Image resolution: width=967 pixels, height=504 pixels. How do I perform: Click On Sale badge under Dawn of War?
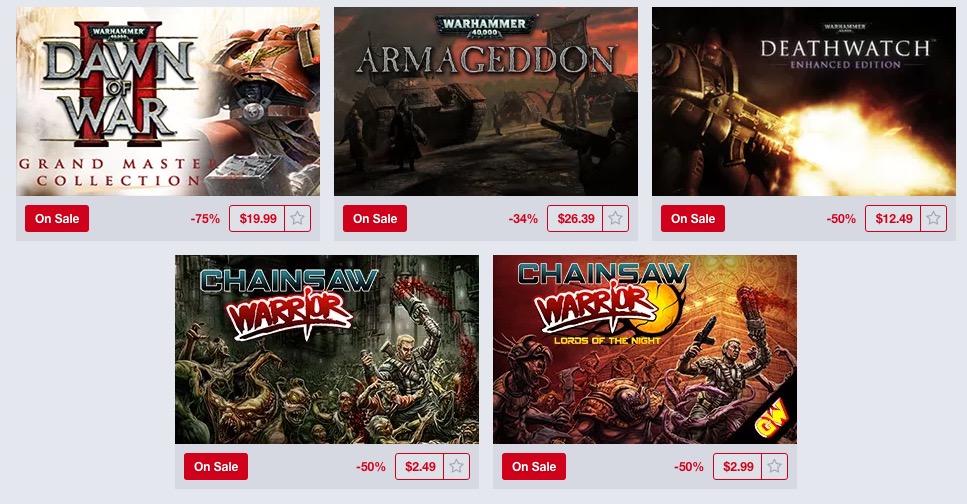(57, 218)
